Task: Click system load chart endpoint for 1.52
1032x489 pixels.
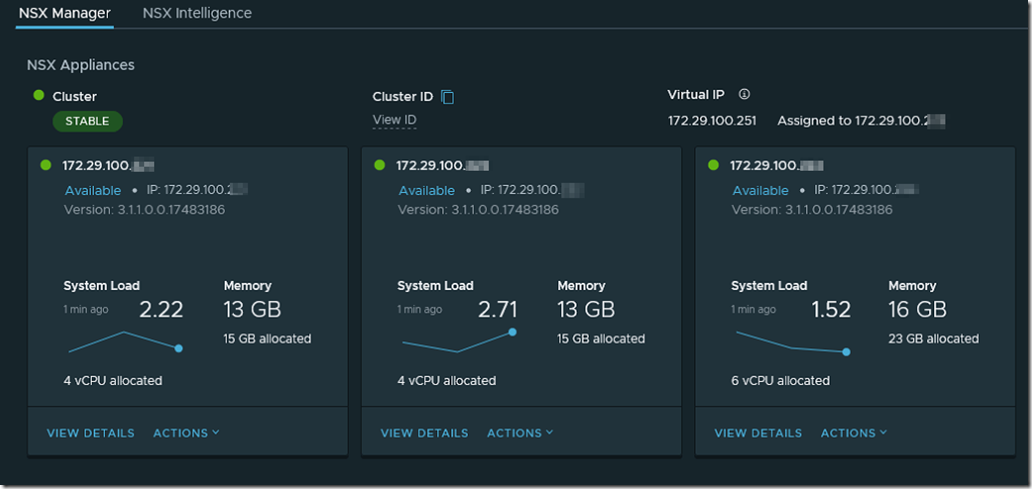Action: coord(846,352)
